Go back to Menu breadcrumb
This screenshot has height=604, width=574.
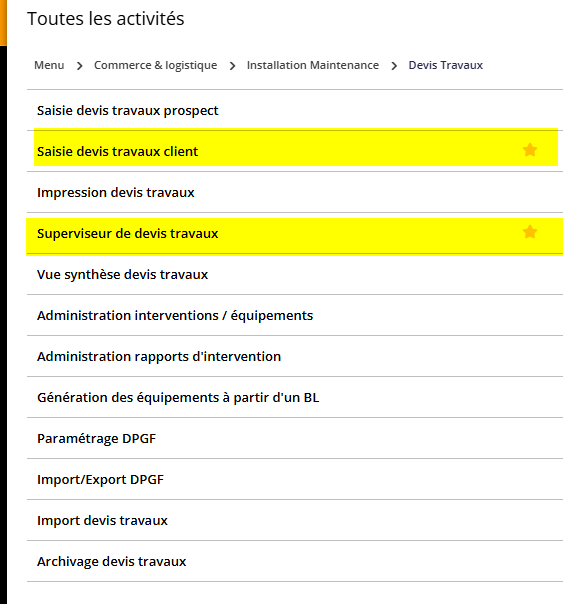pos(49,65)
